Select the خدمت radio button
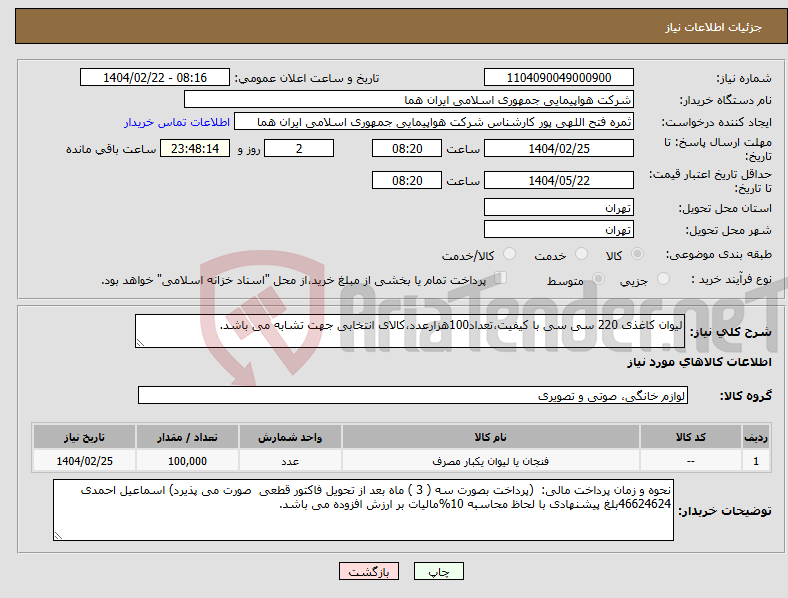This screenshot has width=788, height=598. tap(581, 254)
